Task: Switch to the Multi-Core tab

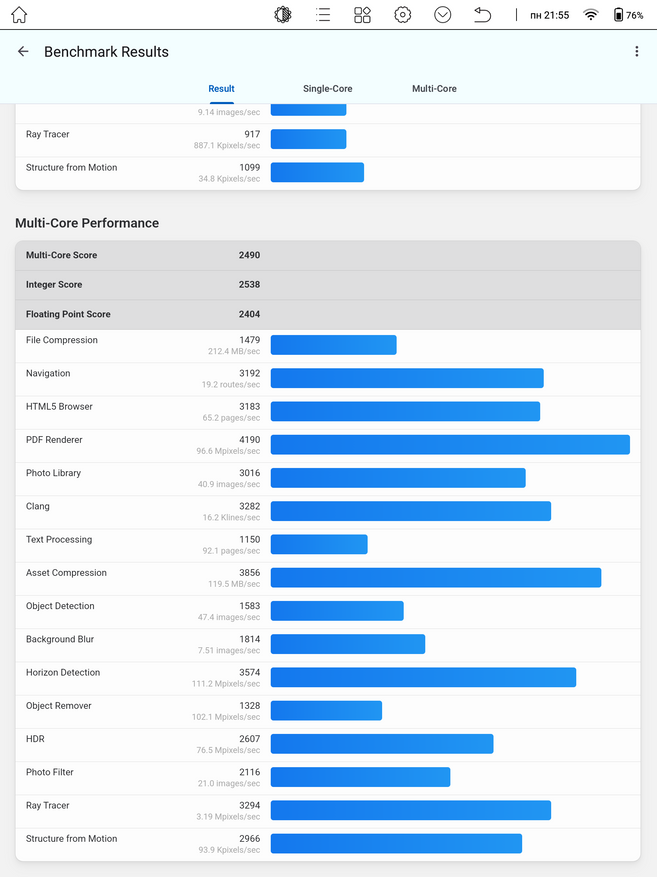Action: click(x=434, y=88)
